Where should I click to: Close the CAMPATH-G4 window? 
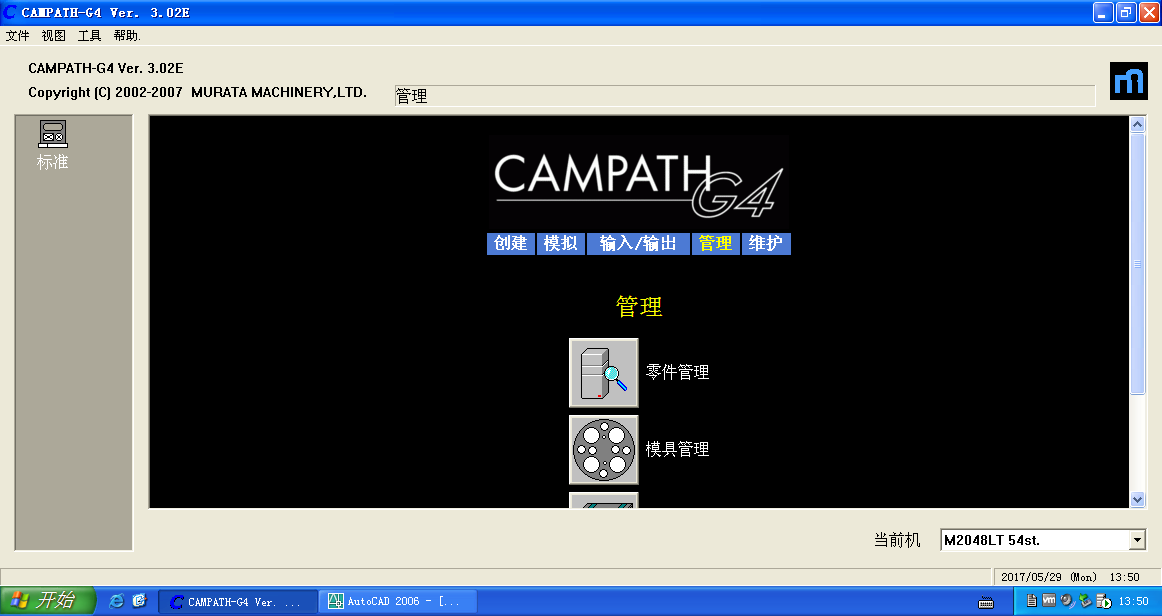tap(1149, 13)
